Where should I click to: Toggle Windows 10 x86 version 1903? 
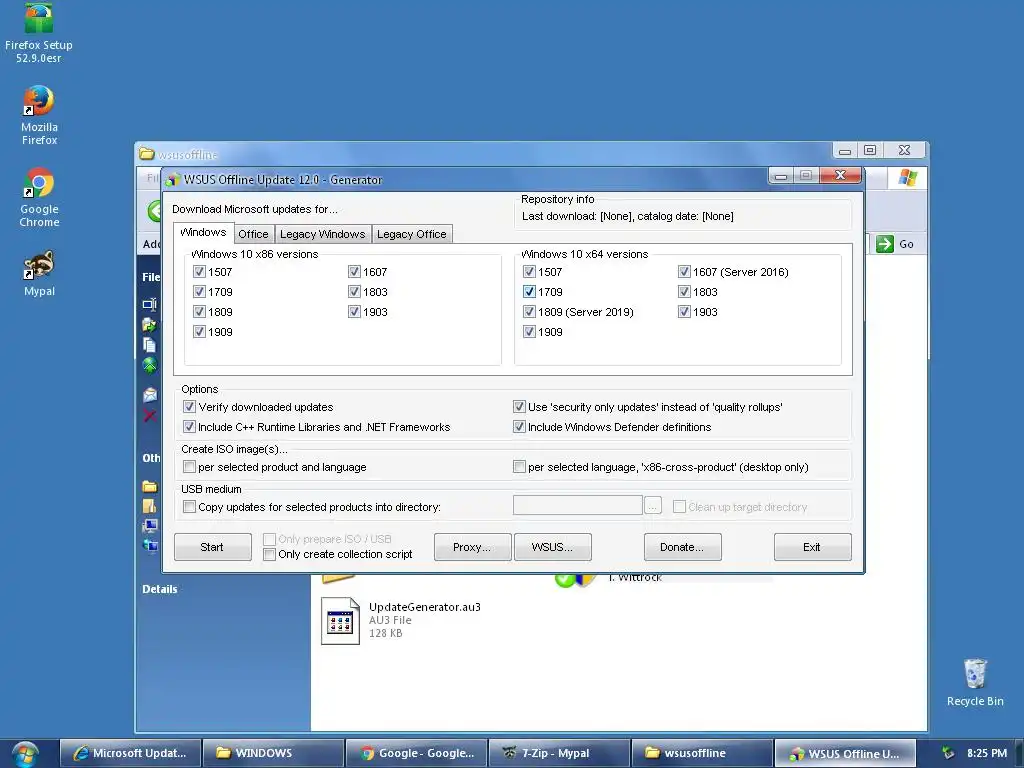354,312
